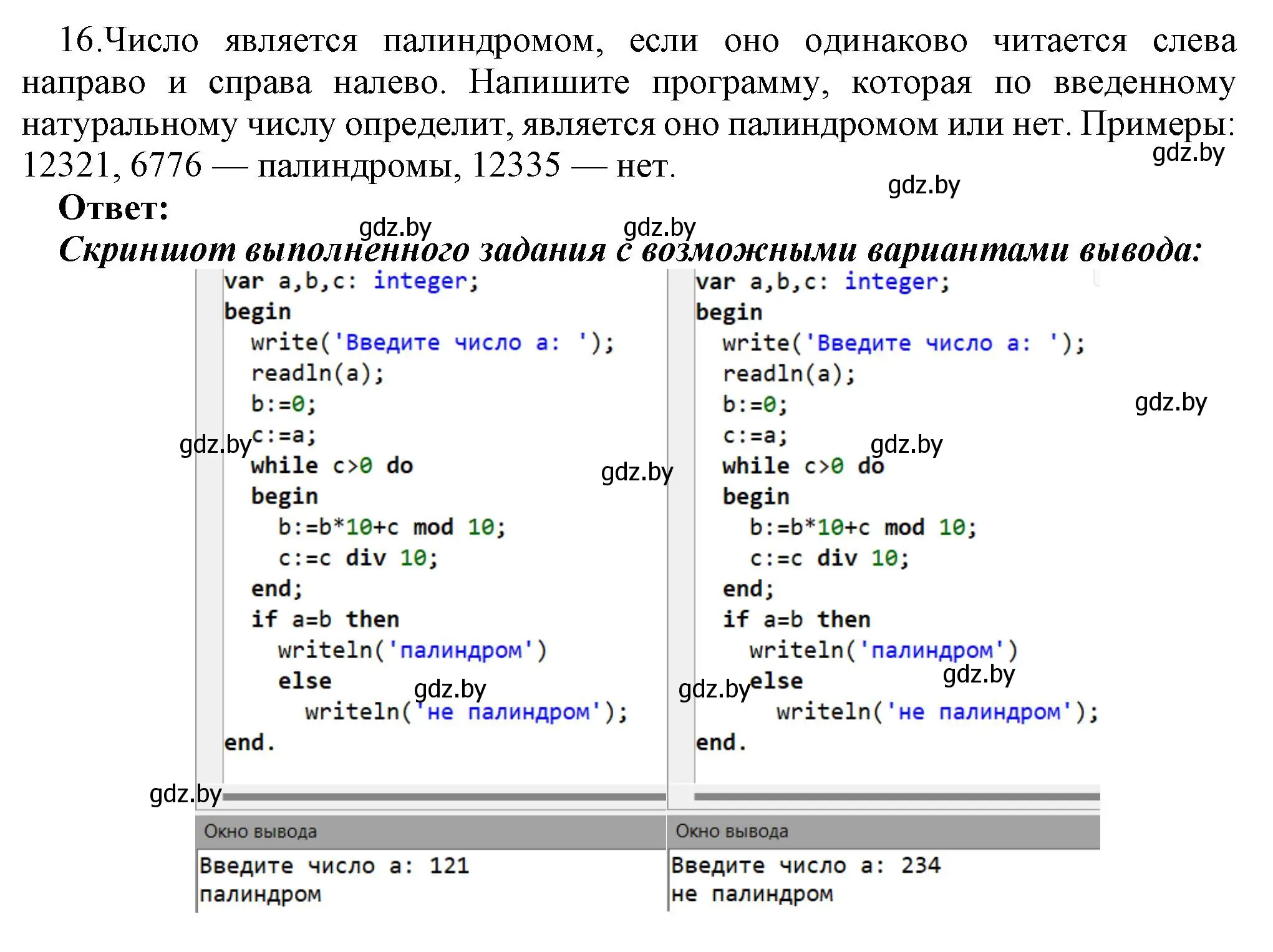Click the 'не палиндром' output result line
The image size is (1273, 952).
click(752, 895)
